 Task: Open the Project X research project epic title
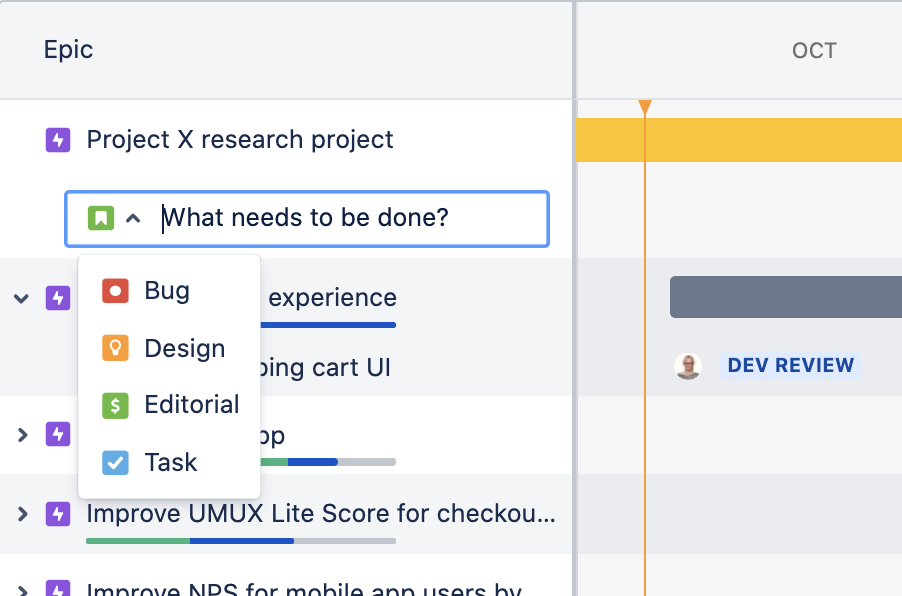click(240, 139)
